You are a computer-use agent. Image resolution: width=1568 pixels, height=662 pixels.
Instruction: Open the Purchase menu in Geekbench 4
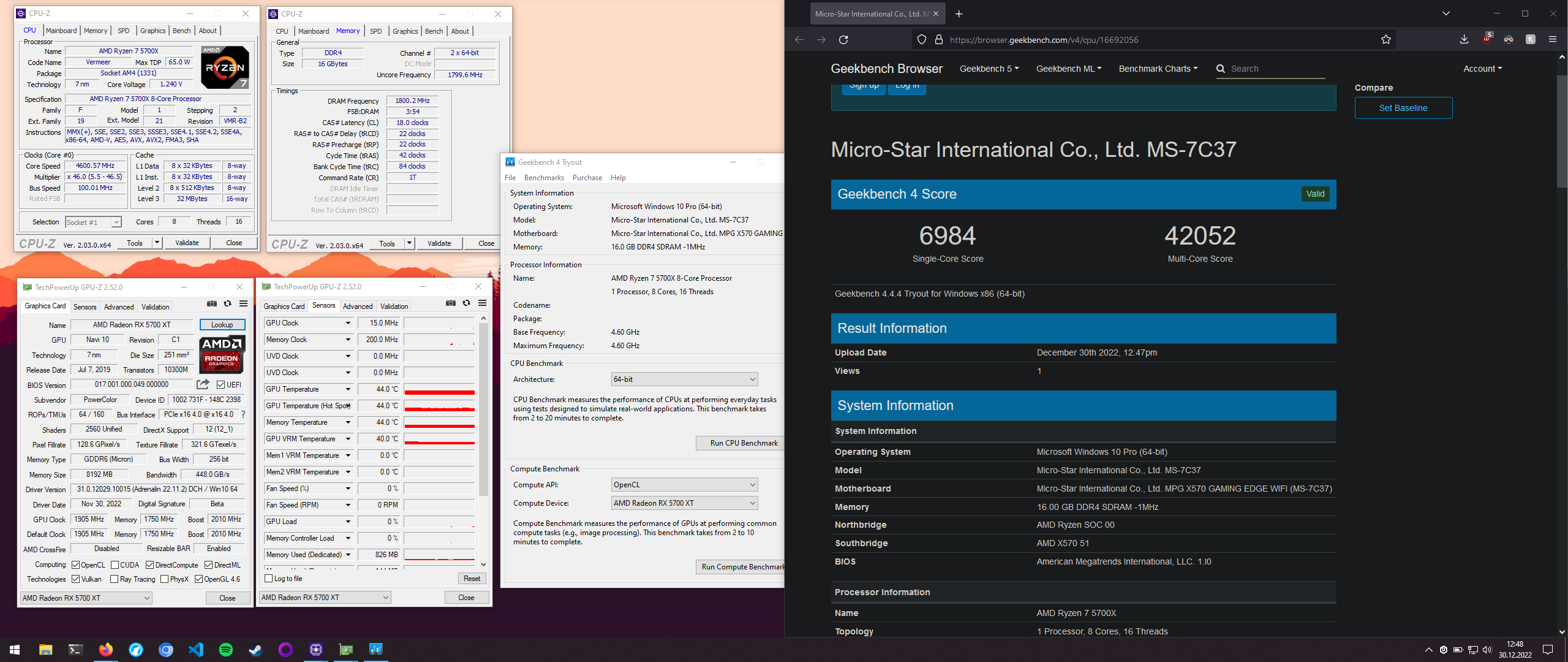point(587,178)
